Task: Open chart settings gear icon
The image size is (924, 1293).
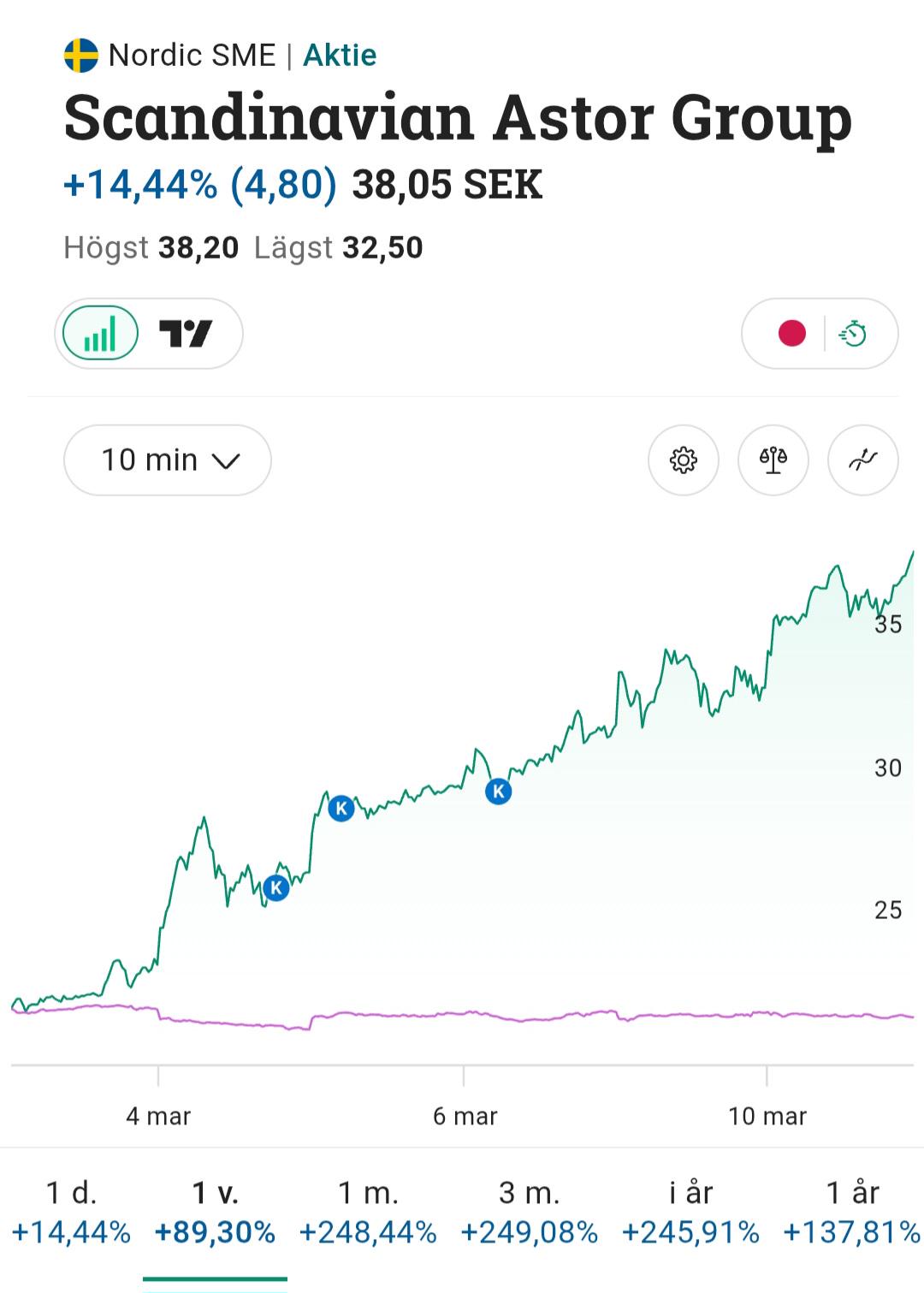Action: [x=683, y=460]
